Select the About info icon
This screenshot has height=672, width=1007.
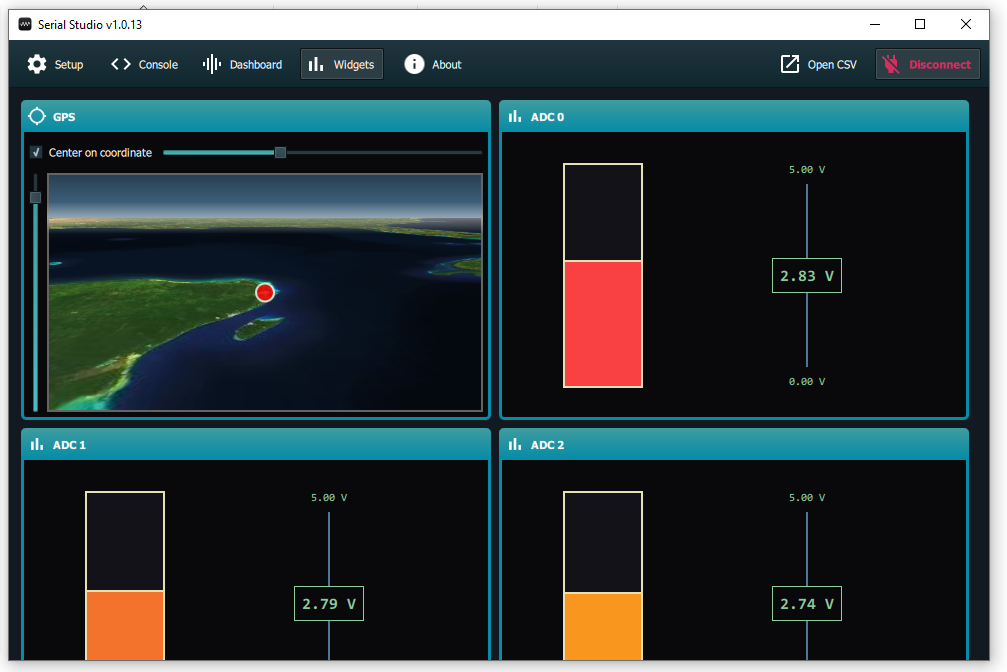click(x=413, y=63)
